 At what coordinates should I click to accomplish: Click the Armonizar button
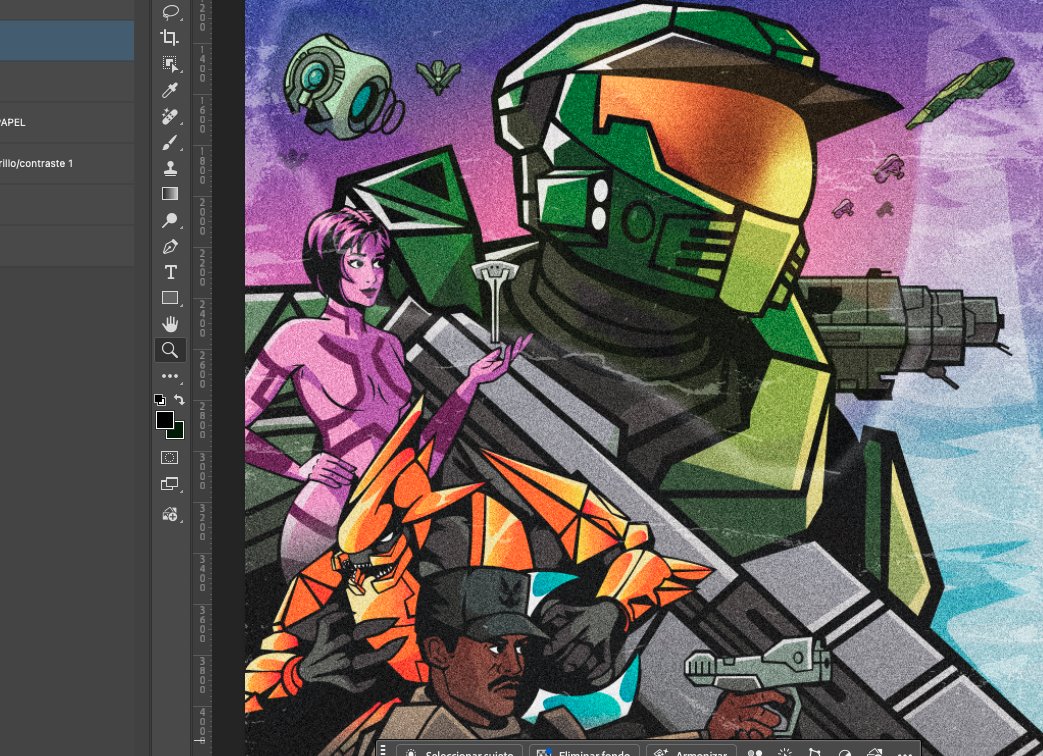pos(692,752)
